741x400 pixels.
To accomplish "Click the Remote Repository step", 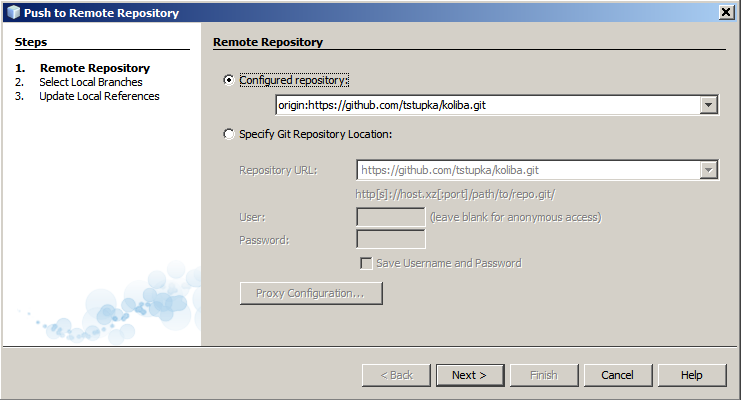I will click(94, 68).
